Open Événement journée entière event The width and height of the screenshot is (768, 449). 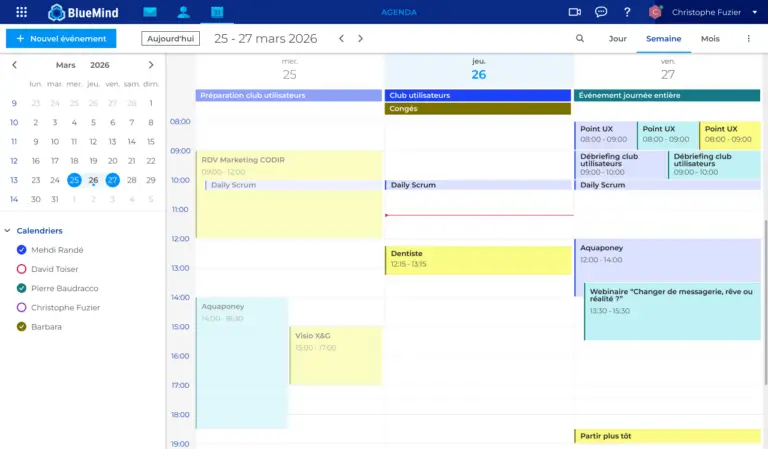tap(667, 95)
